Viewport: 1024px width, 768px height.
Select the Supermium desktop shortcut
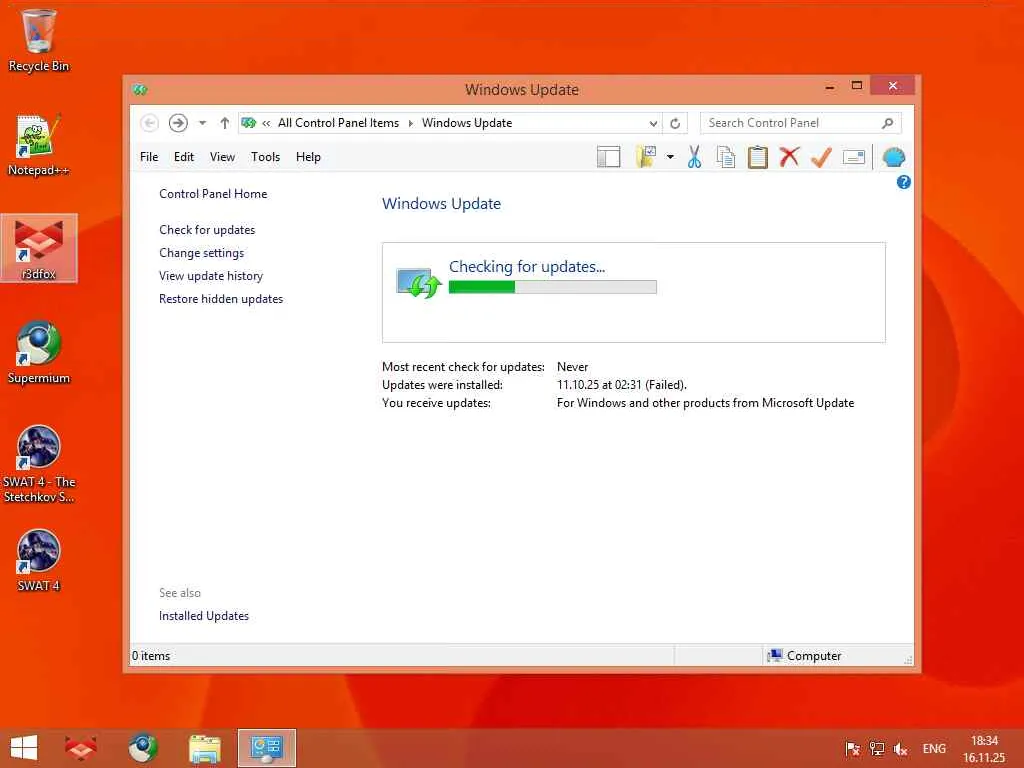39,353
